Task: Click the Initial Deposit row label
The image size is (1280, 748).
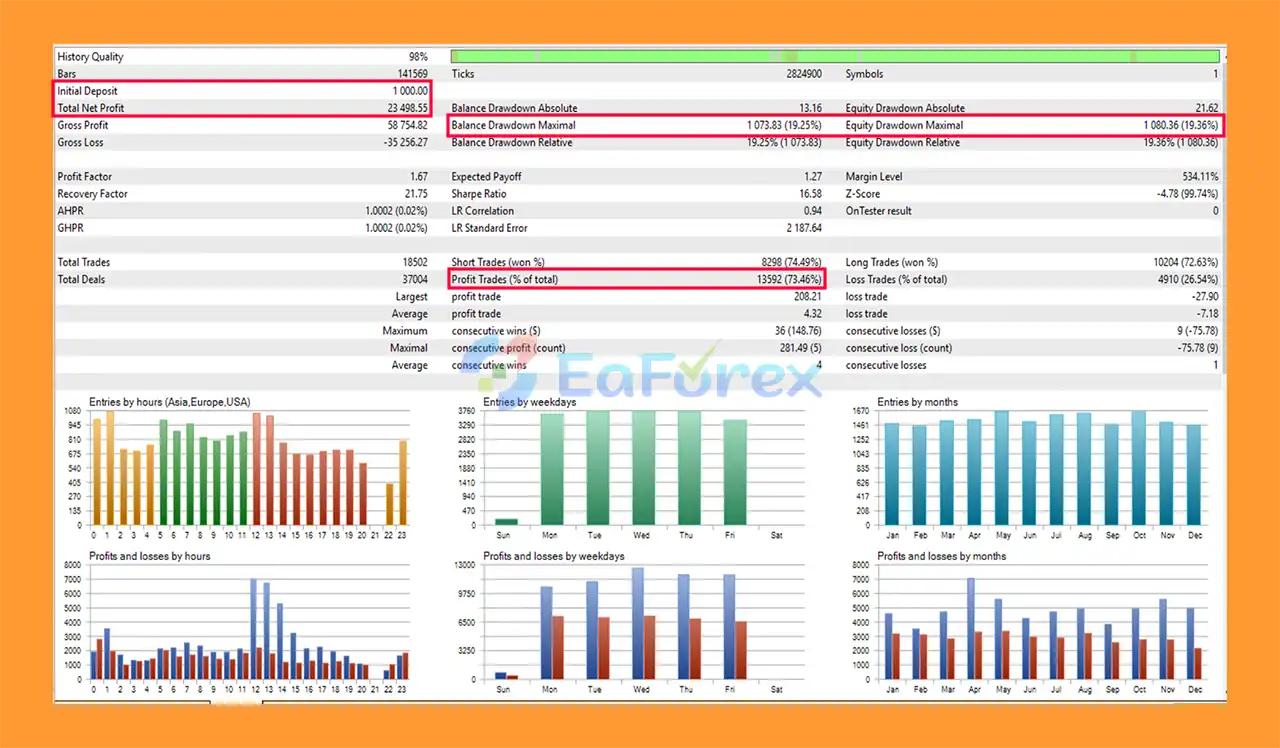Action: 89,91
